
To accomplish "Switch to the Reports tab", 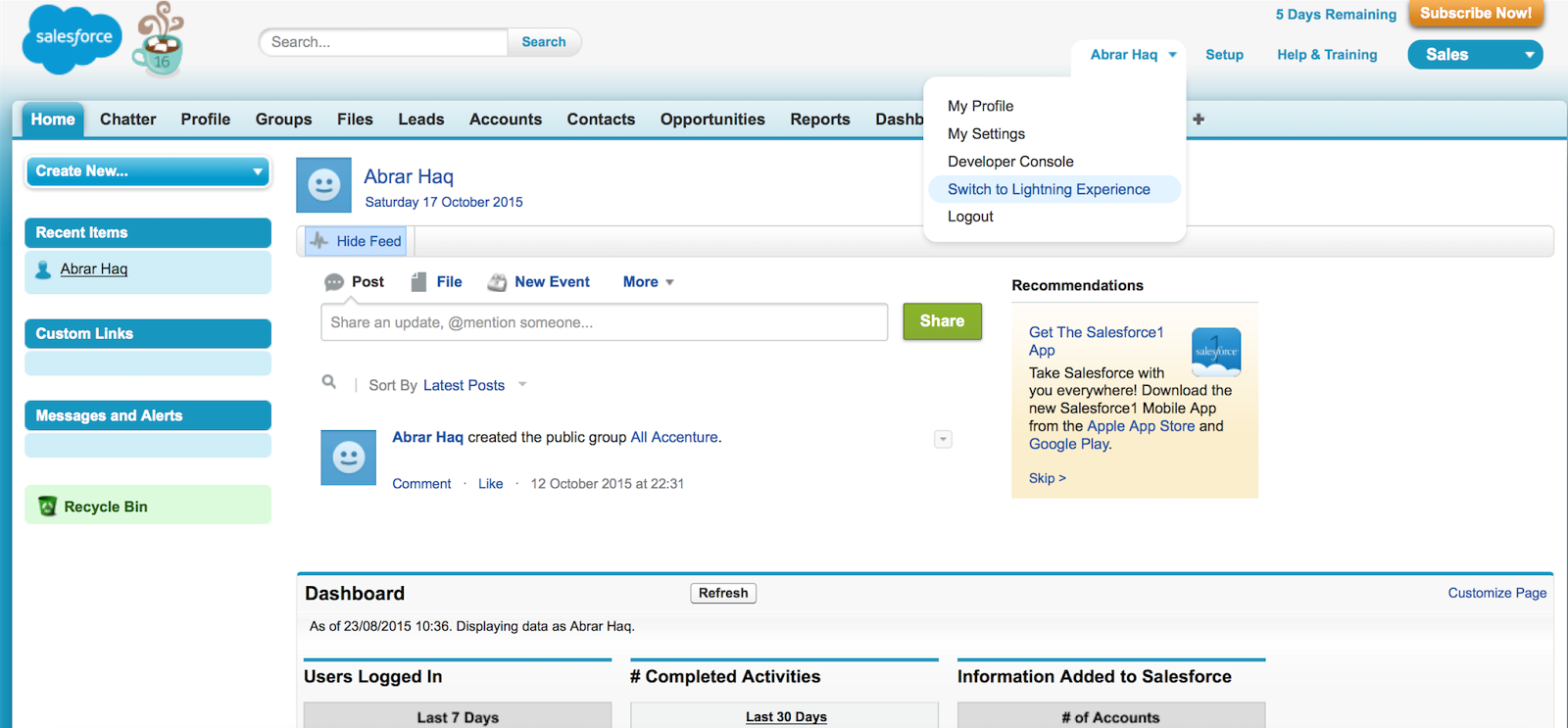I will point(820,120).
